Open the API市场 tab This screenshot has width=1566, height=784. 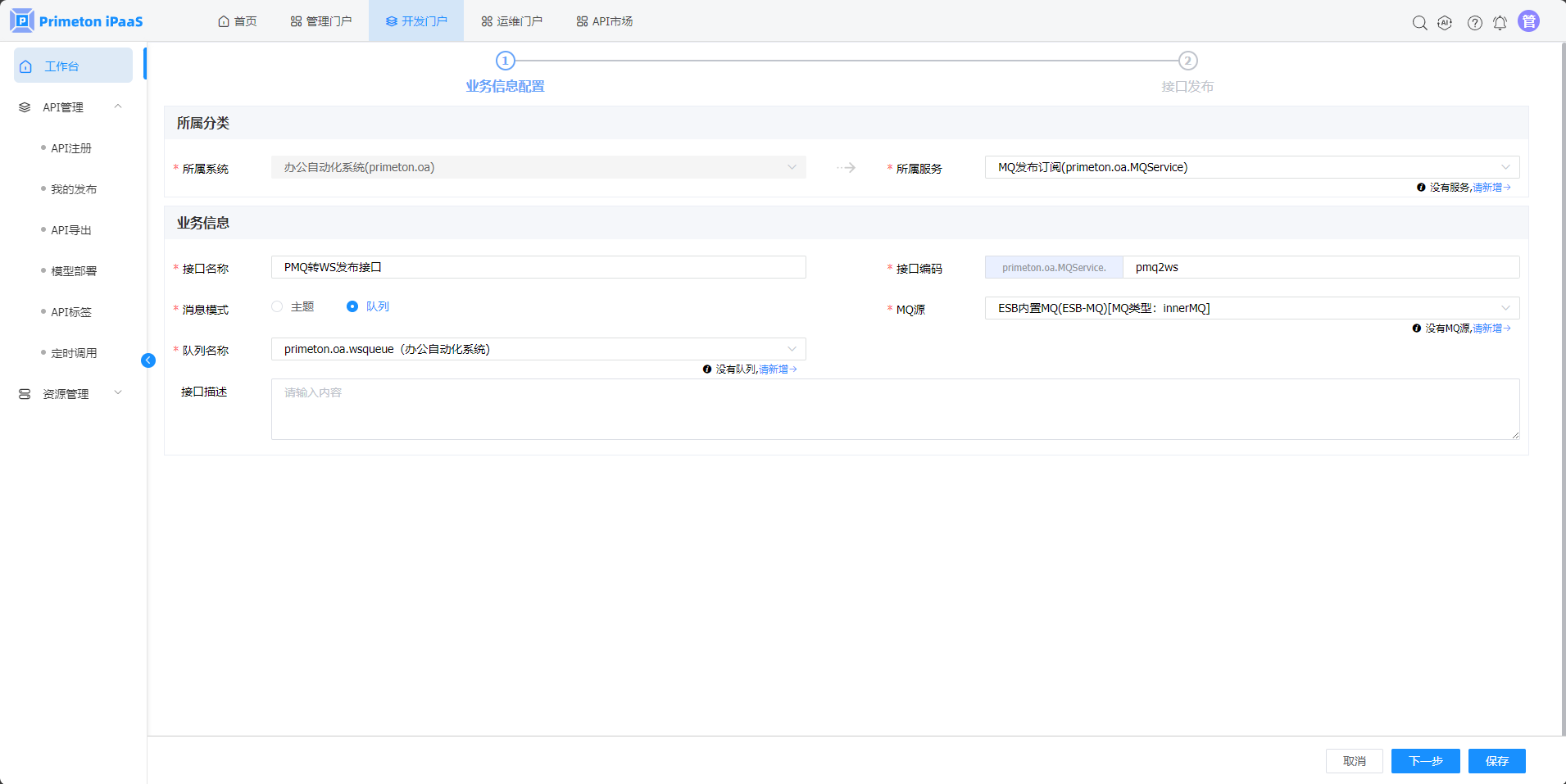(605, 21)
